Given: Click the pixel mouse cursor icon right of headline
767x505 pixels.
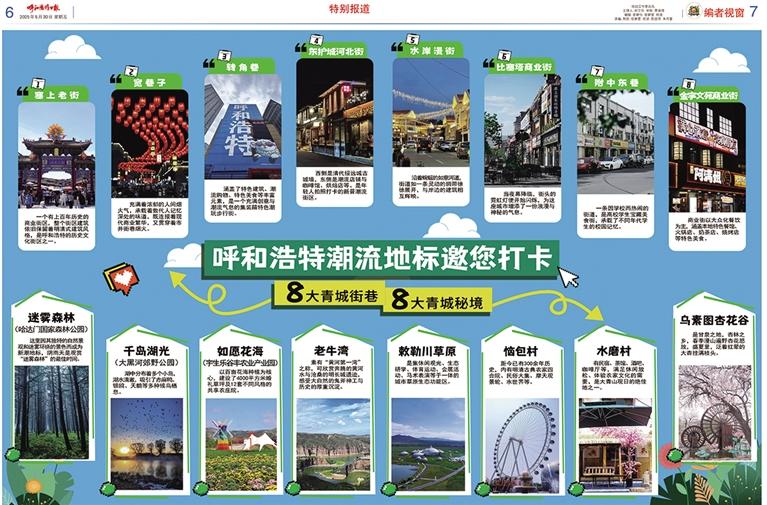Looking at the screenshot, I should (x=569, y=276).
